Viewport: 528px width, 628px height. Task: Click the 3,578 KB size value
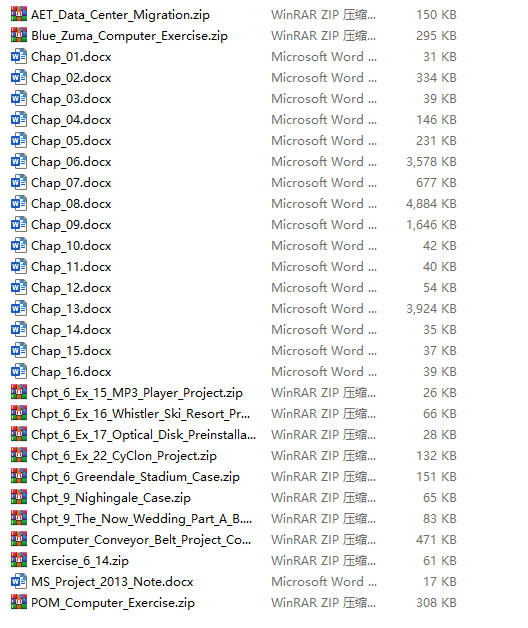click(431, 161)
